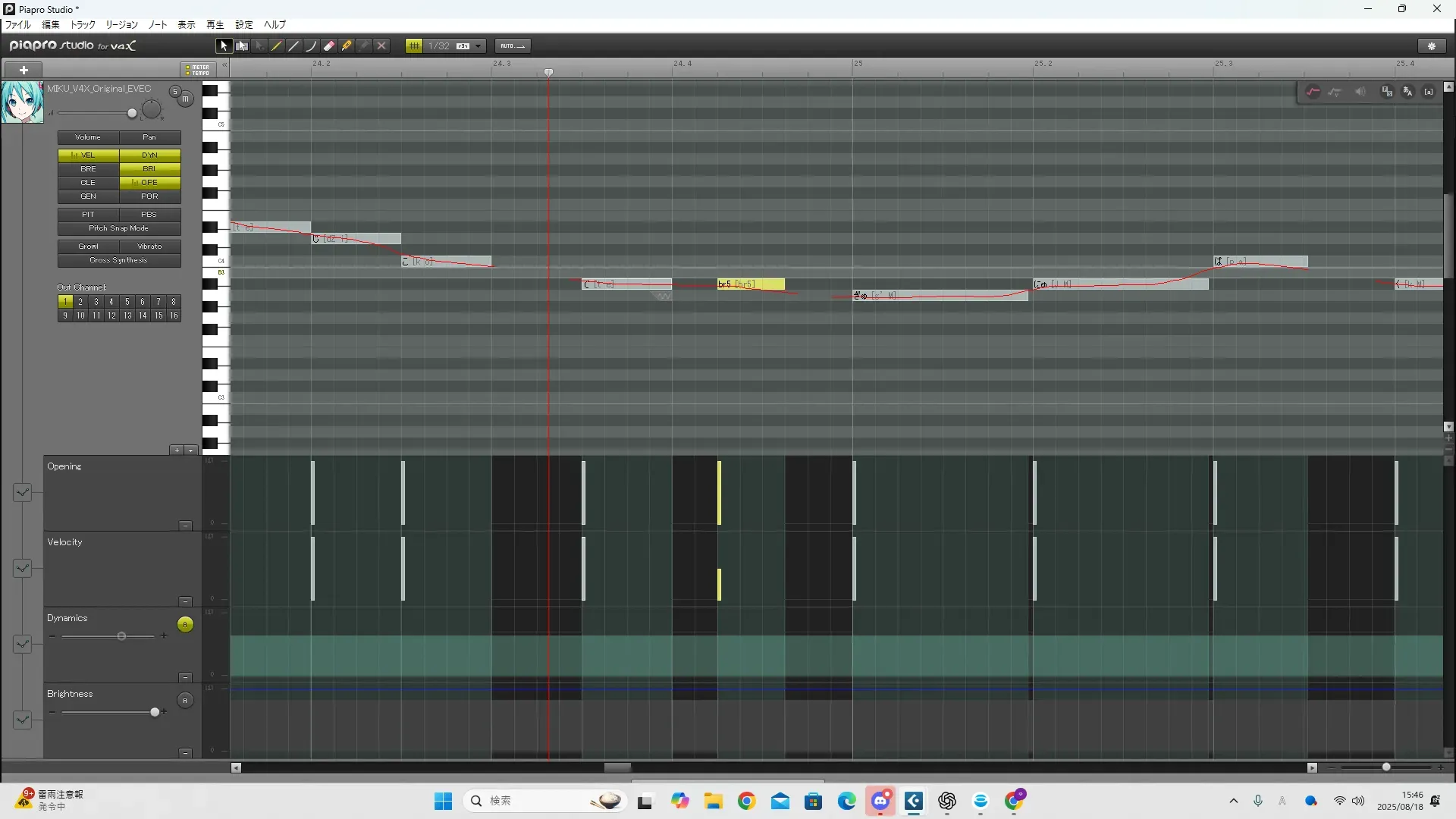Select Out Channel number 5
The height and width of the screenshot is (819, 1456).
tap(127, 302)
